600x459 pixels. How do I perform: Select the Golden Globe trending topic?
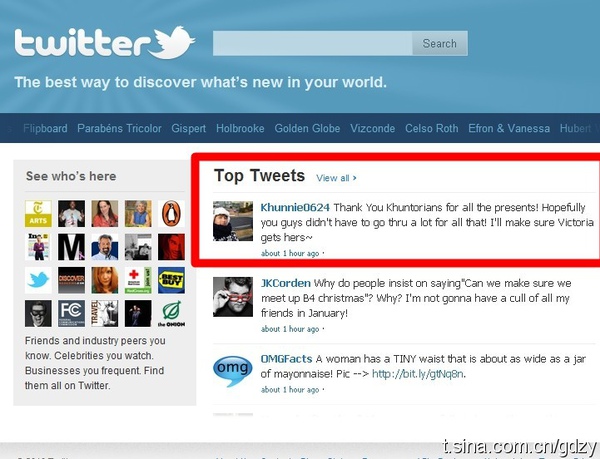pos(307,128)
